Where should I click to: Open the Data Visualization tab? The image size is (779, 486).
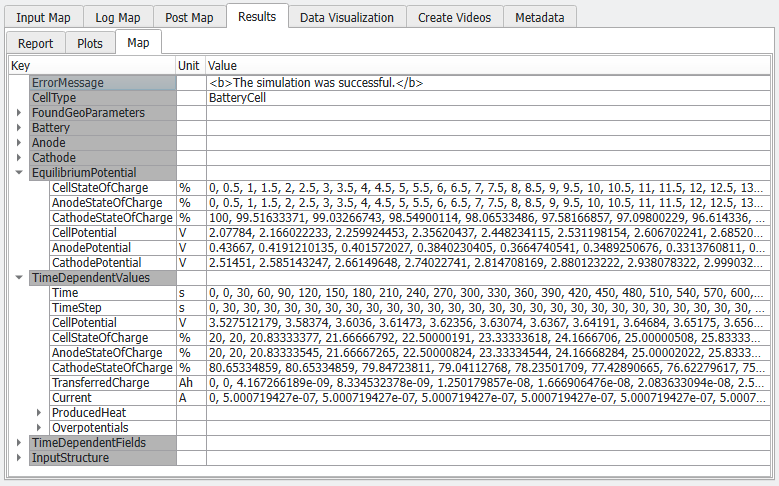click(x=347, y=17)
